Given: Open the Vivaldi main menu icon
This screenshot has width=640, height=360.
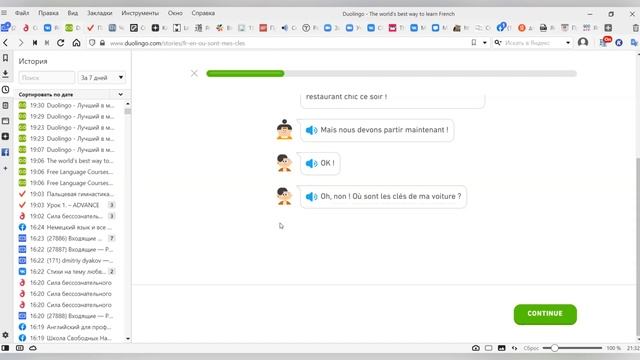Looking at the screenshot, I should click(x=4, y=13).
